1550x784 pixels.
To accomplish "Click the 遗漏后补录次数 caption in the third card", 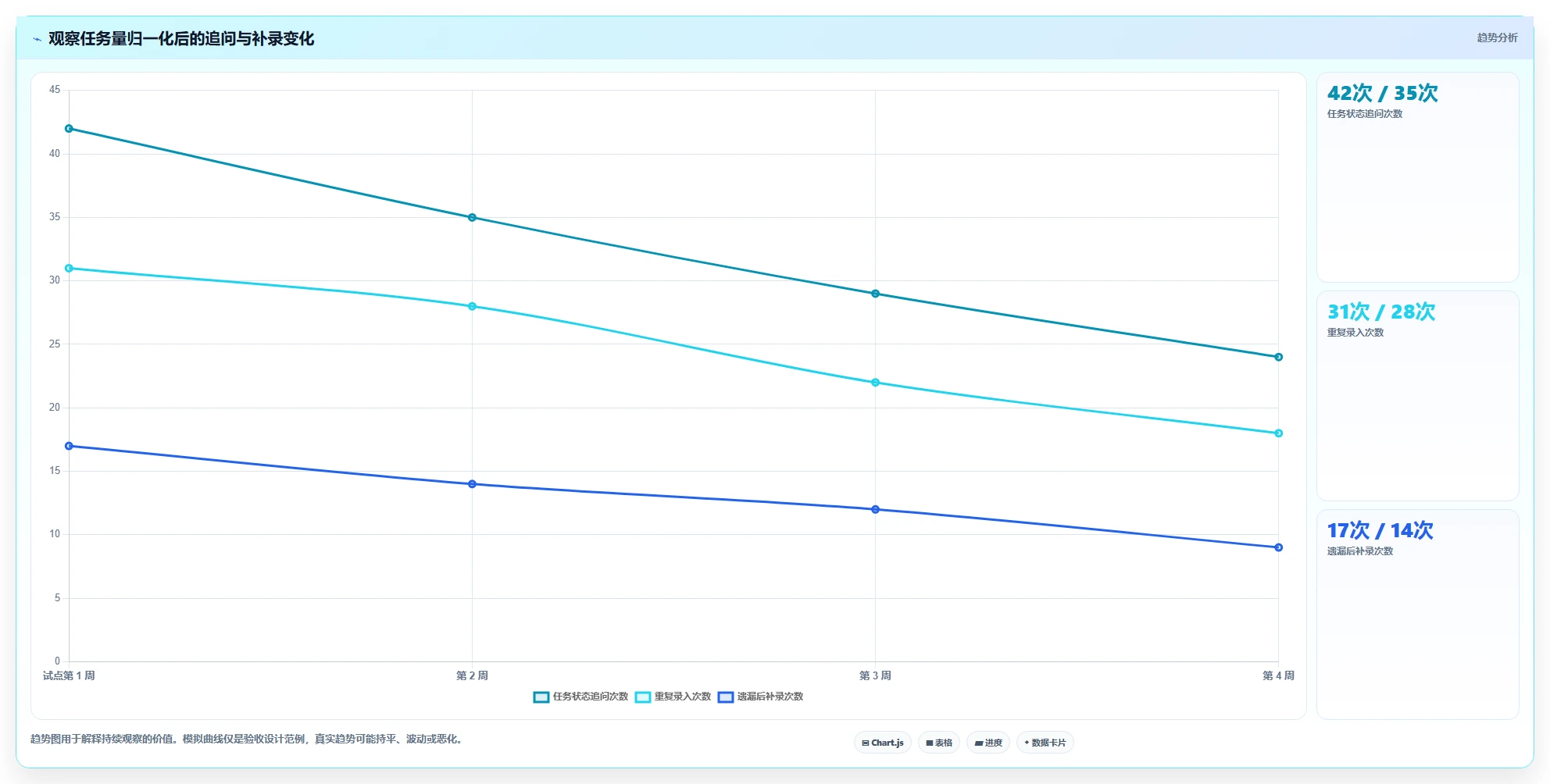I will tap(1359, 551).
